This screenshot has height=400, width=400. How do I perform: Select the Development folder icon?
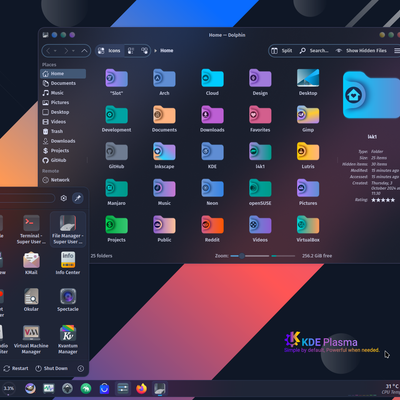coord(116,115)
